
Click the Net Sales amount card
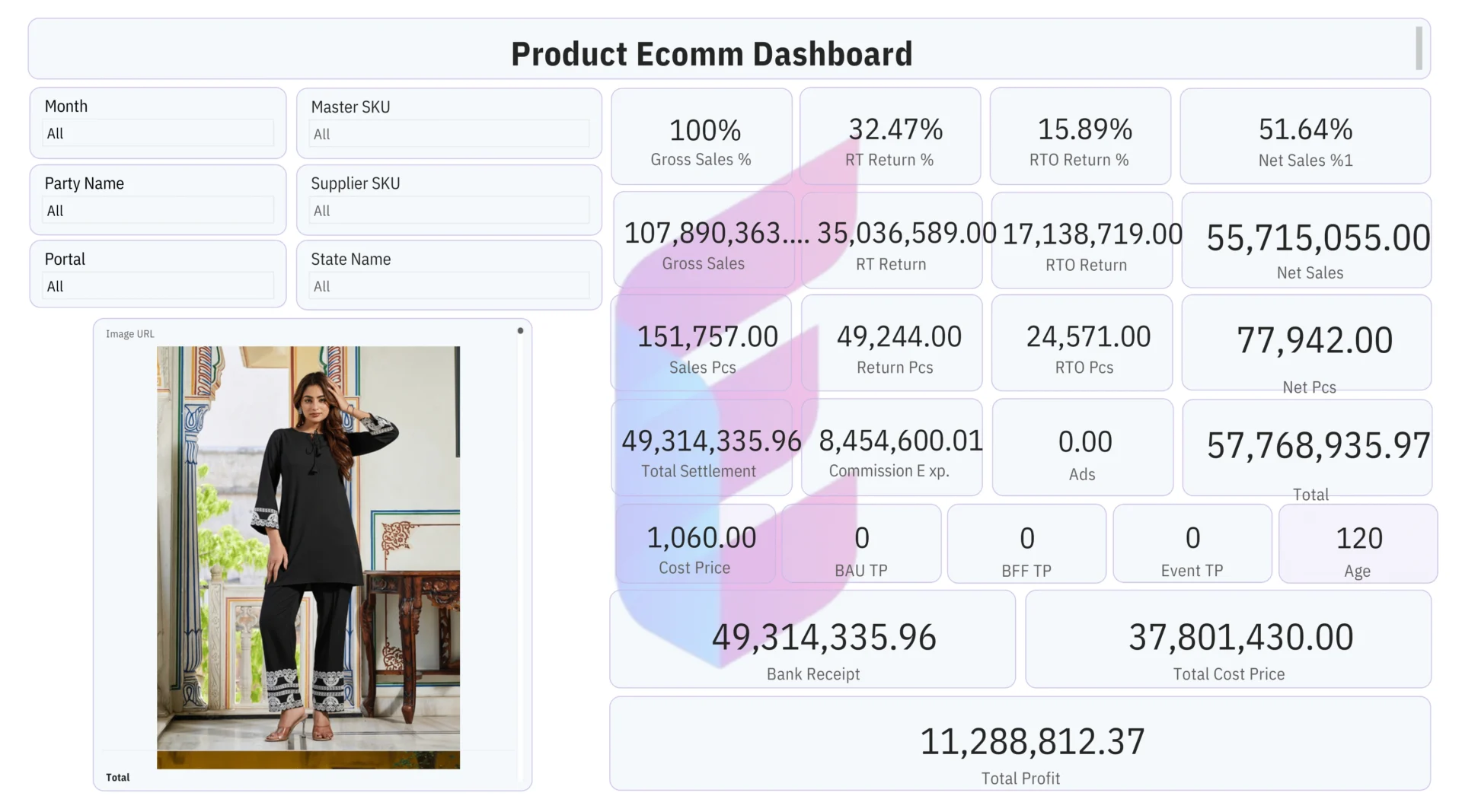(x=1307, y=240)
